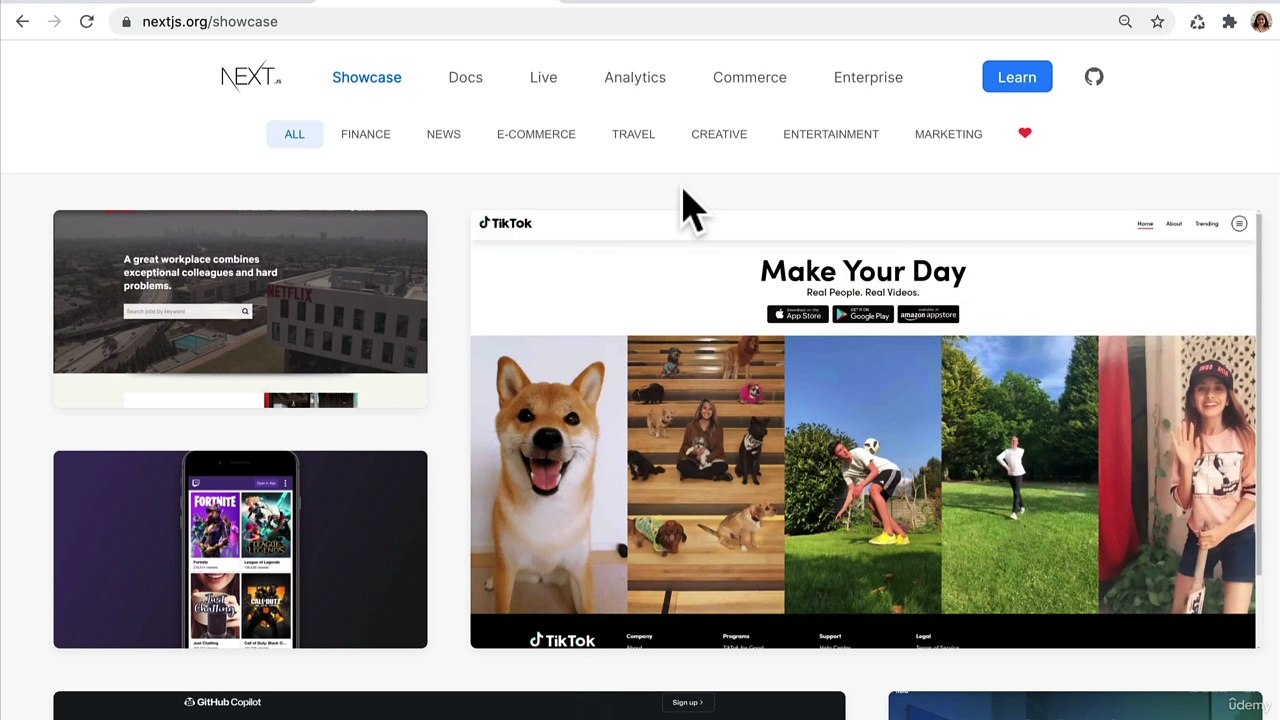Click the padlock site info icon

tap(126, 21)
